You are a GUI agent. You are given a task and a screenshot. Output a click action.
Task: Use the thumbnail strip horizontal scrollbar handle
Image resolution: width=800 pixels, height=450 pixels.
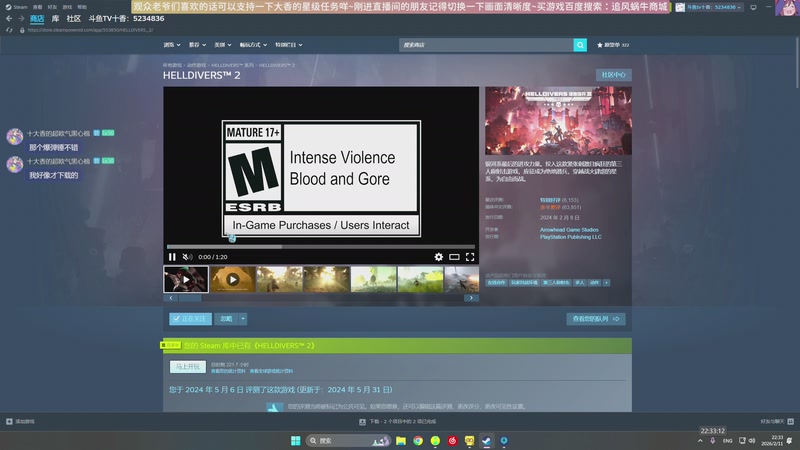point(190,298)
